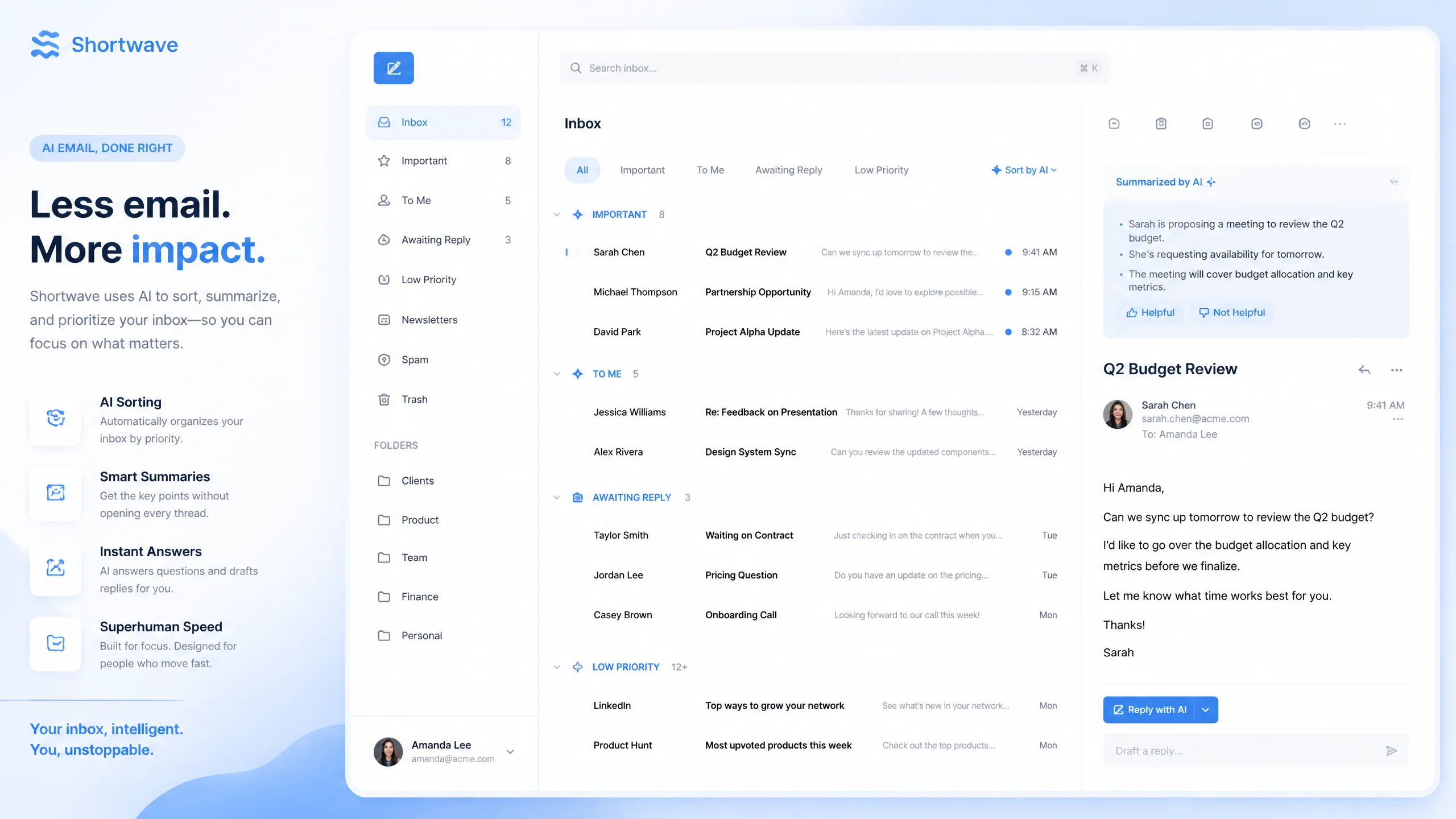1456x819 pixels.
Task: Send the draft with the paper plane icon
Action: pyautogui.click(x=1391, y=751)
